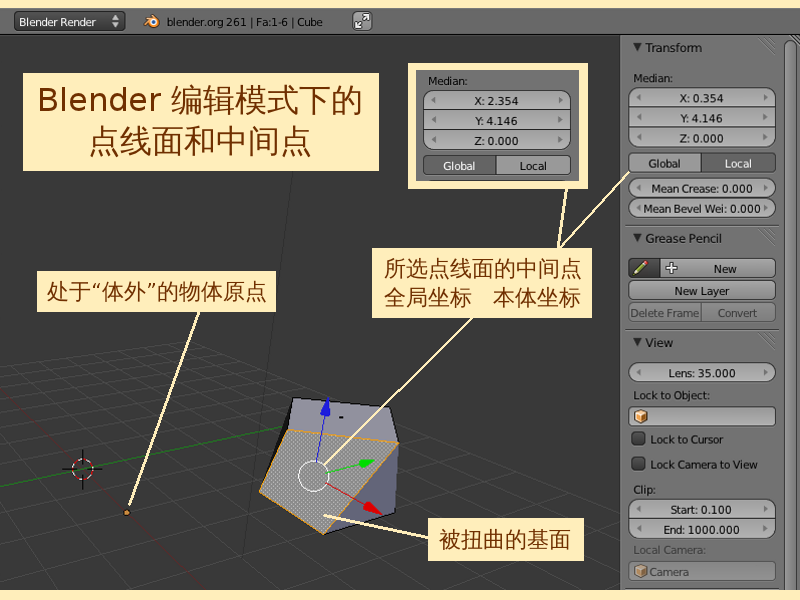The image size is (800, 600).
Task: Click the green Y-axis manipulator arrow
Action: 366,463
